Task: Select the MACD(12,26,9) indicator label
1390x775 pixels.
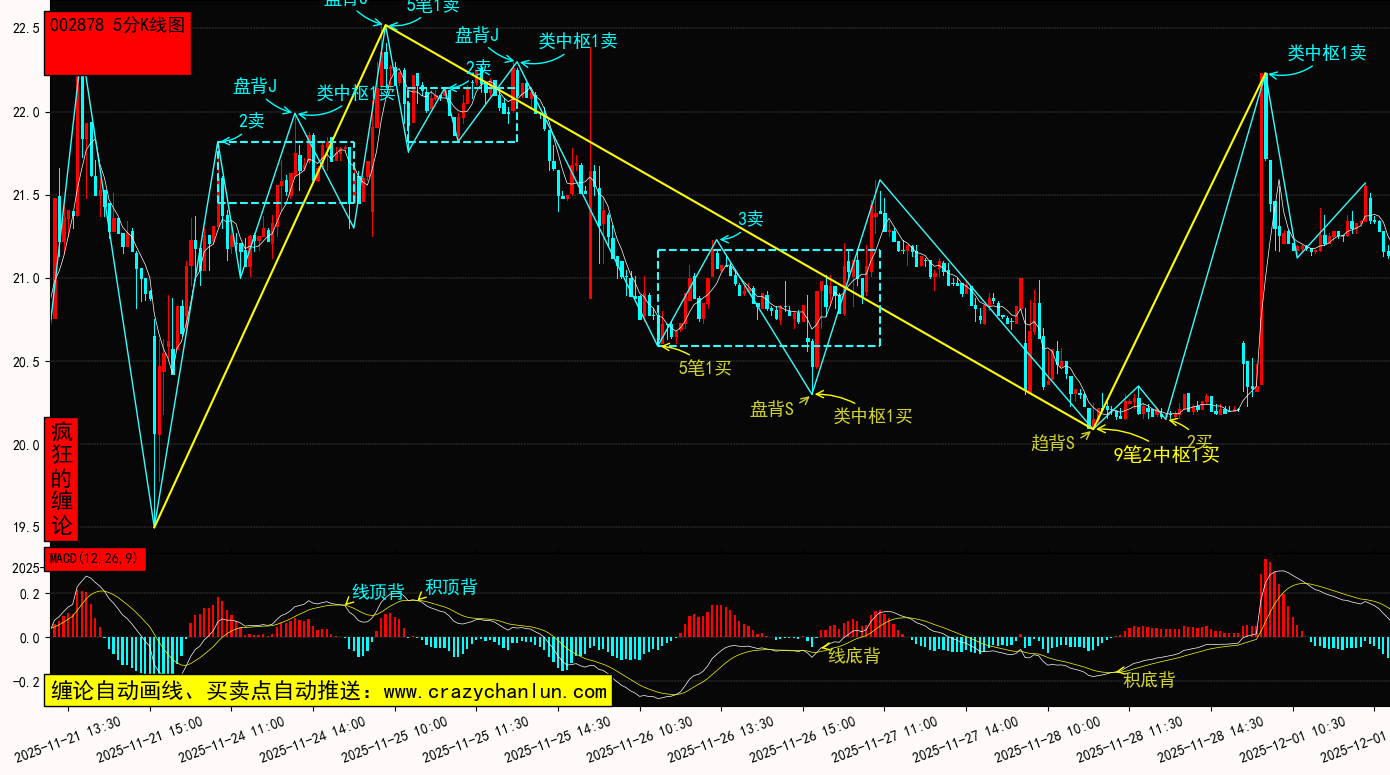Action: click(95, 558)
